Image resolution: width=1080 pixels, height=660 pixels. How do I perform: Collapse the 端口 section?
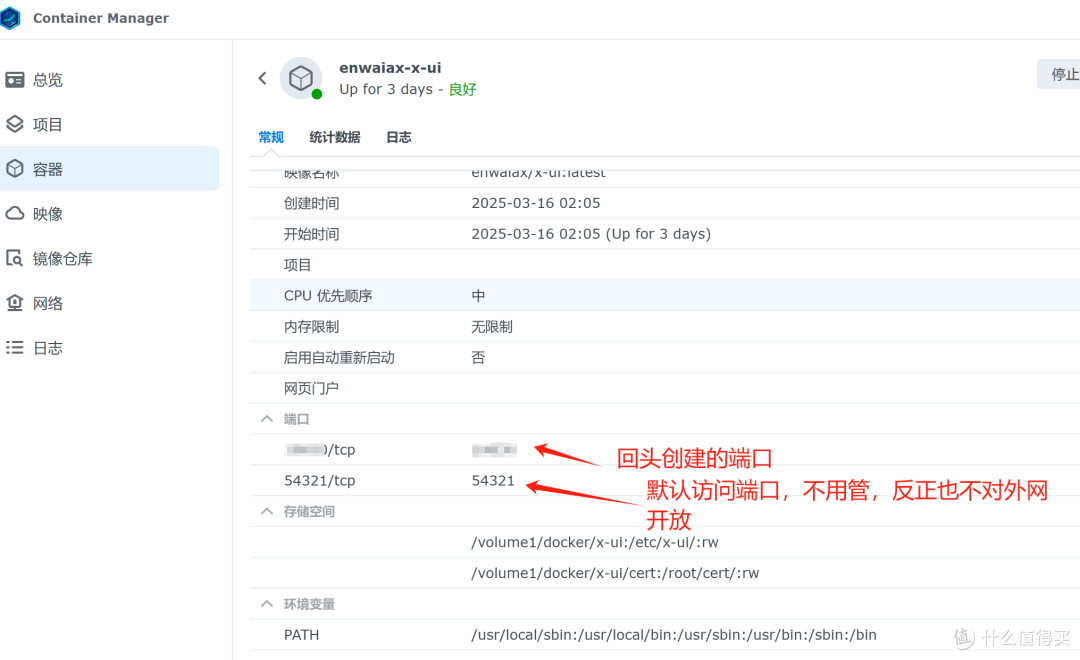coord(267,419)
